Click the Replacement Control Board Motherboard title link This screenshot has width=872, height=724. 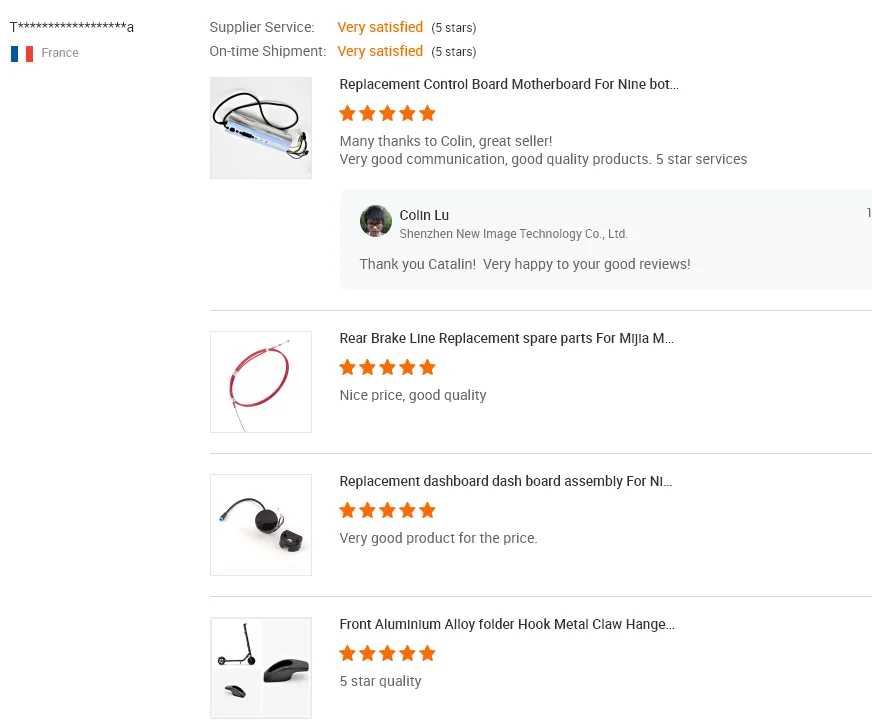pos(509,85)
